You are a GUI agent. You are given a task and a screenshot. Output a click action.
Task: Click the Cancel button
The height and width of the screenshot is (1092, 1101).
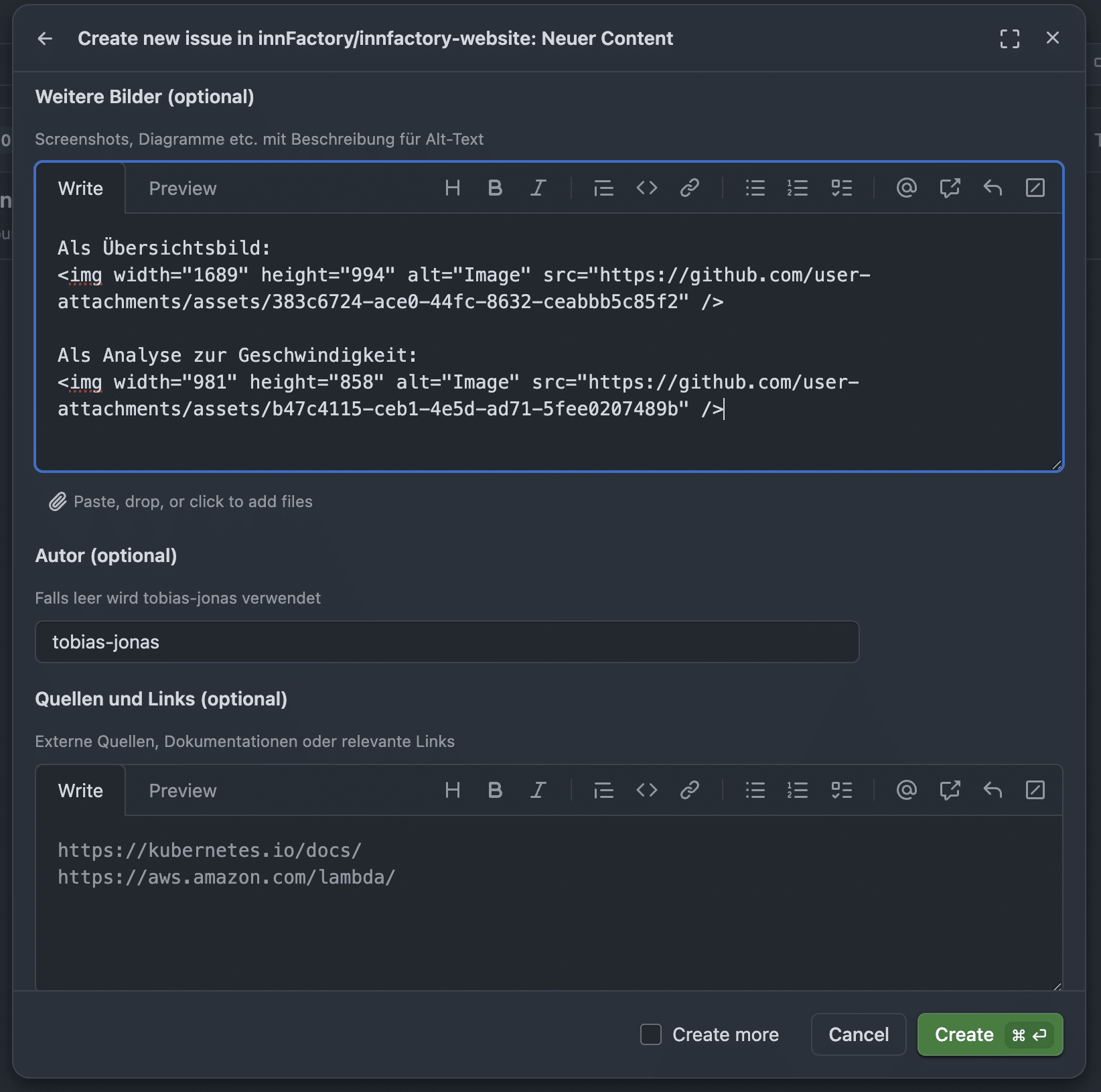859,1034
